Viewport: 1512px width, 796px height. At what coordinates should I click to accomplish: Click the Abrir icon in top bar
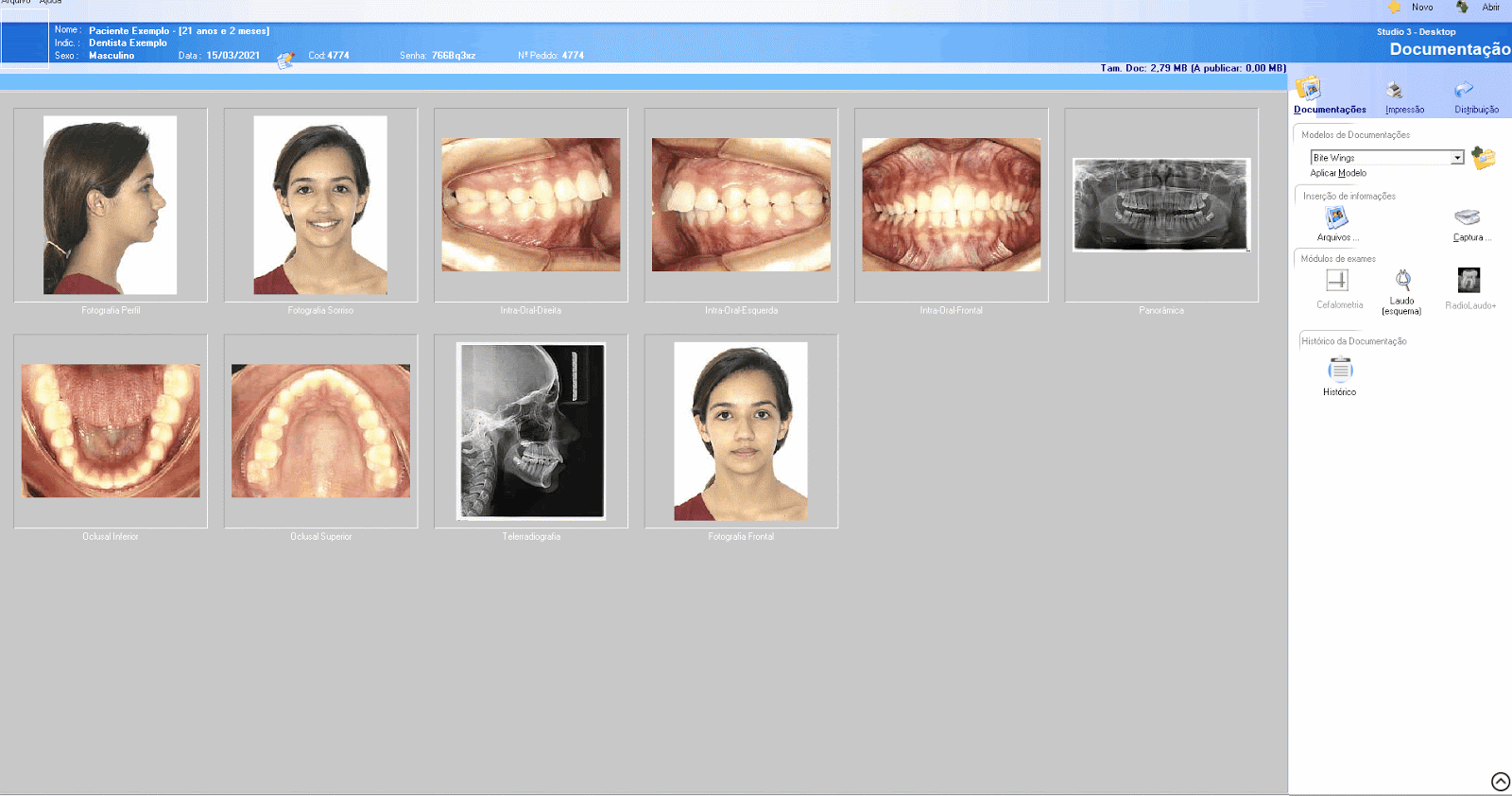(1462, 8)
